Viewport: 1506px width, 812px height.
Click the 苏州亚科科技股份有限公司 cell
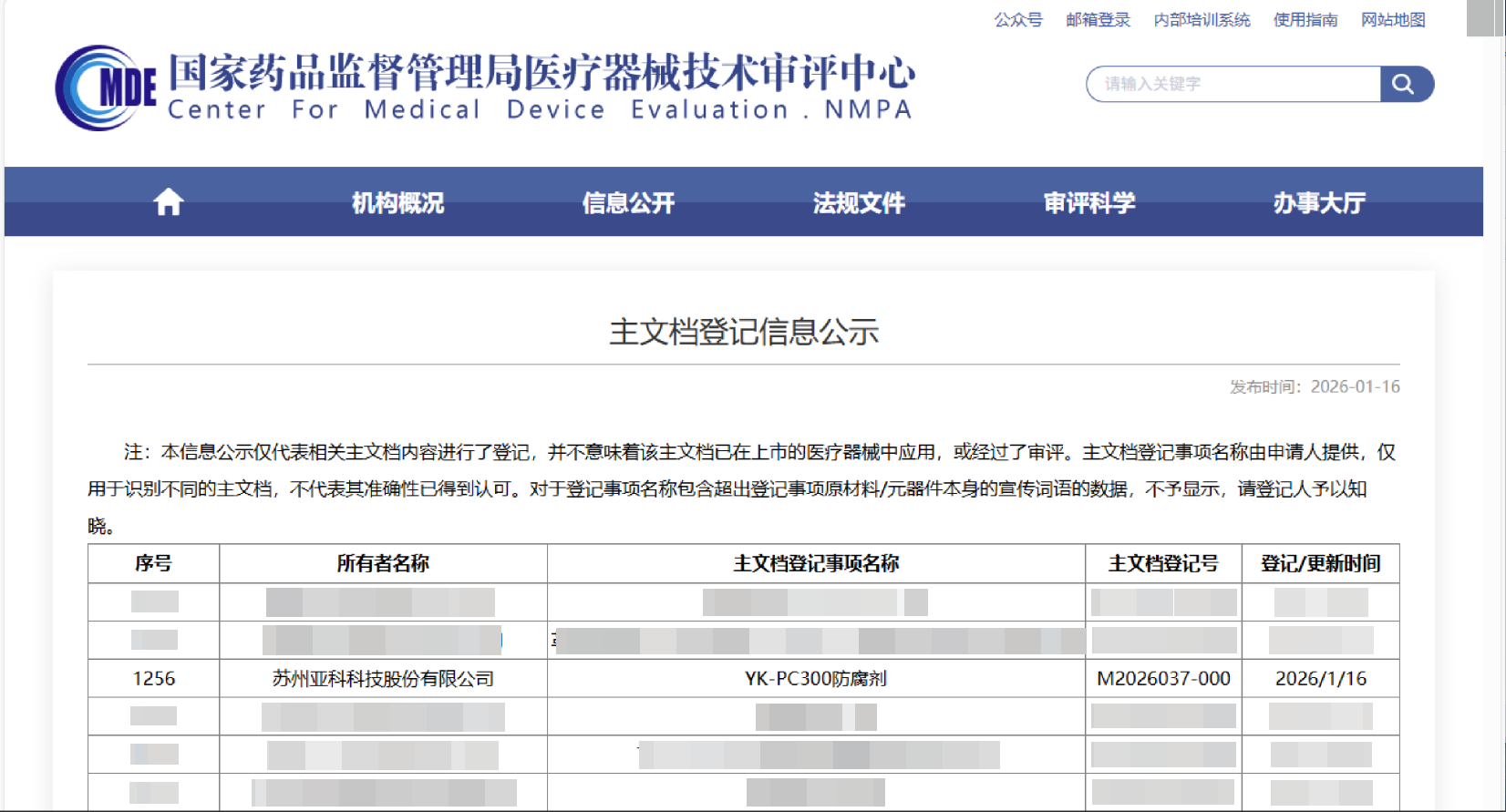[383, 679]
